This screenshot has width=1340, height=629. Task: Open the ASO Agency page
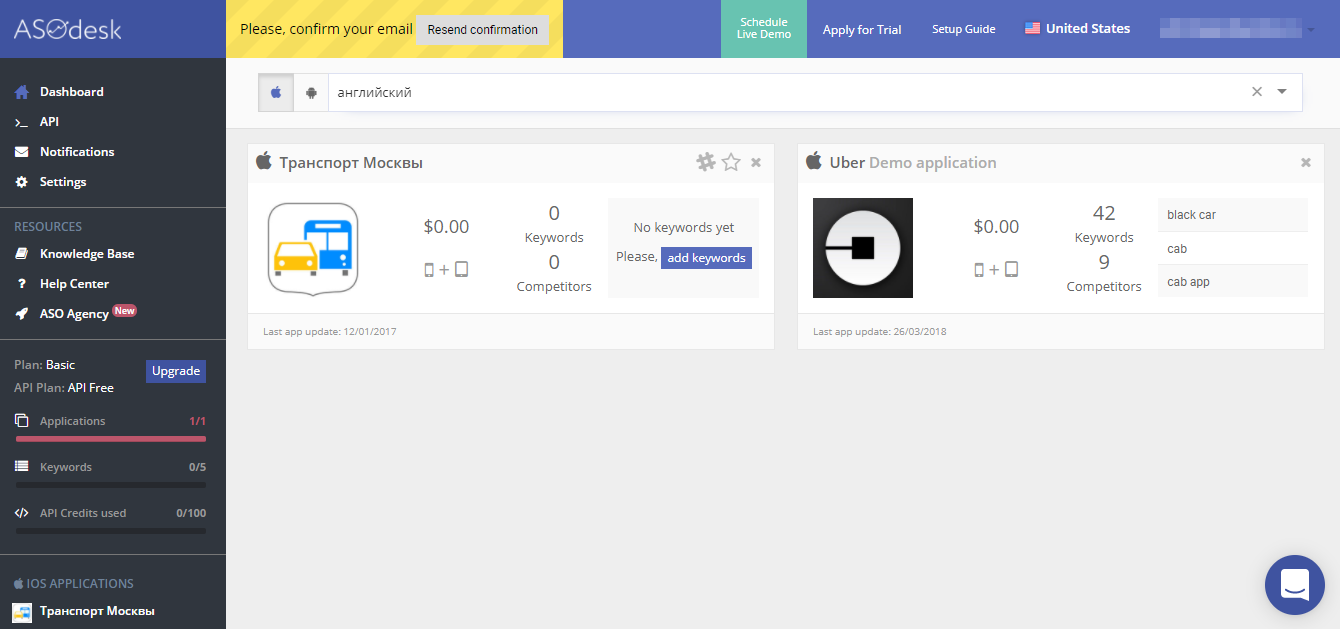[74, 312]
